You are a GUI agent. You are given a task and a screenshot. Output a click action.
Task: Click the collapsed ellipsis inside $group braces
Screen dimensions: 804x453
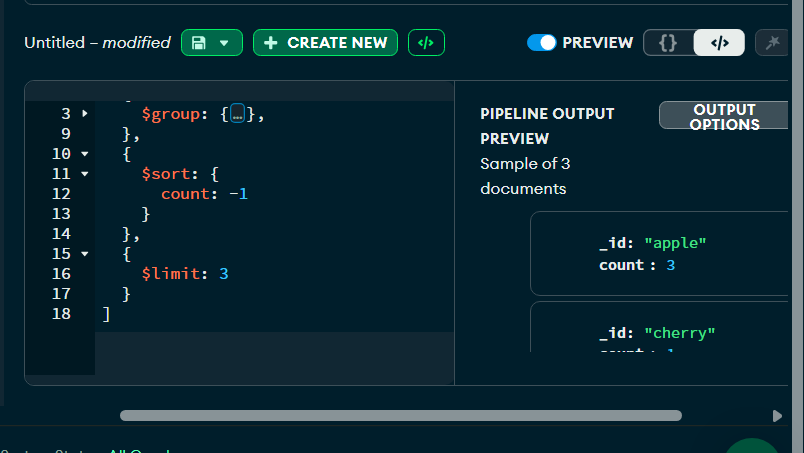click(x=237, y=114)
